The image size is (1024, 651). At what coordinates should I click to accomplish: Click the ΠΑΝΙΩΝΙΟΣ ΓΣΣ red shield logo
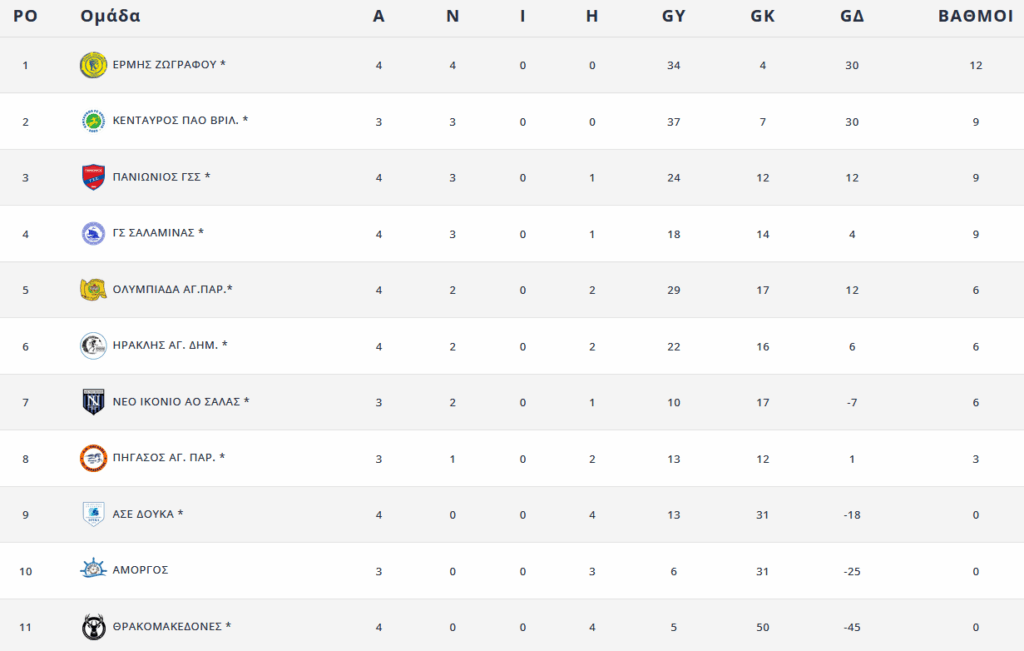93,178
